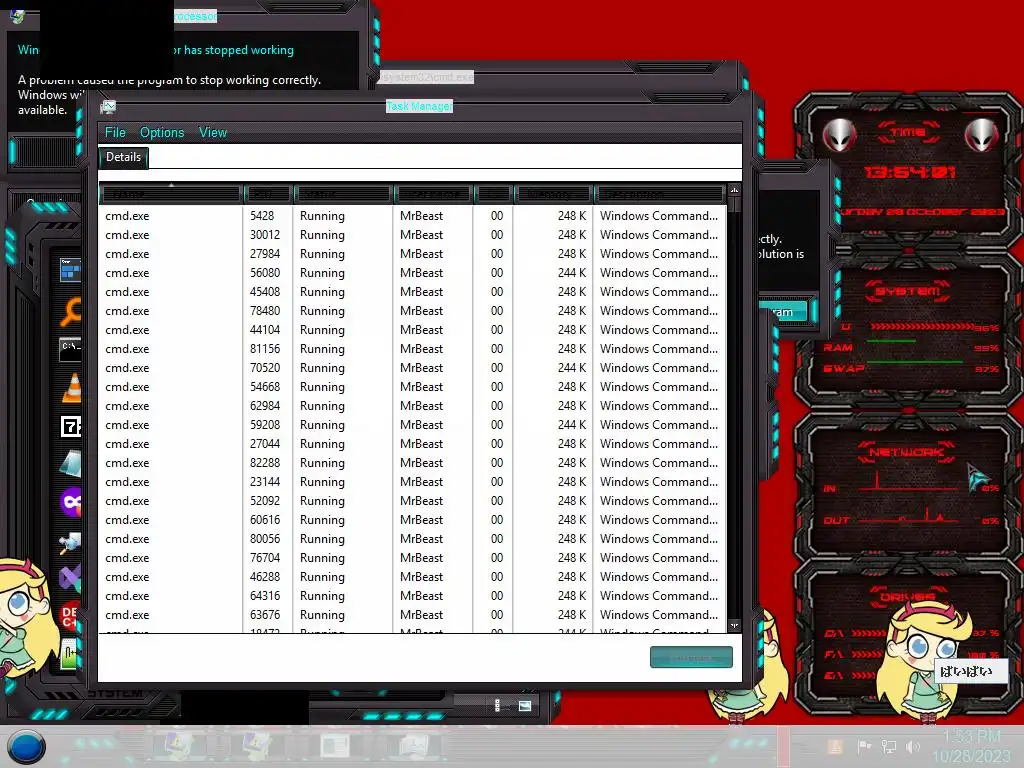Select the process with PID 76704
The height and width of the screenshot is (768, 1024).
(x=412, y=558)
